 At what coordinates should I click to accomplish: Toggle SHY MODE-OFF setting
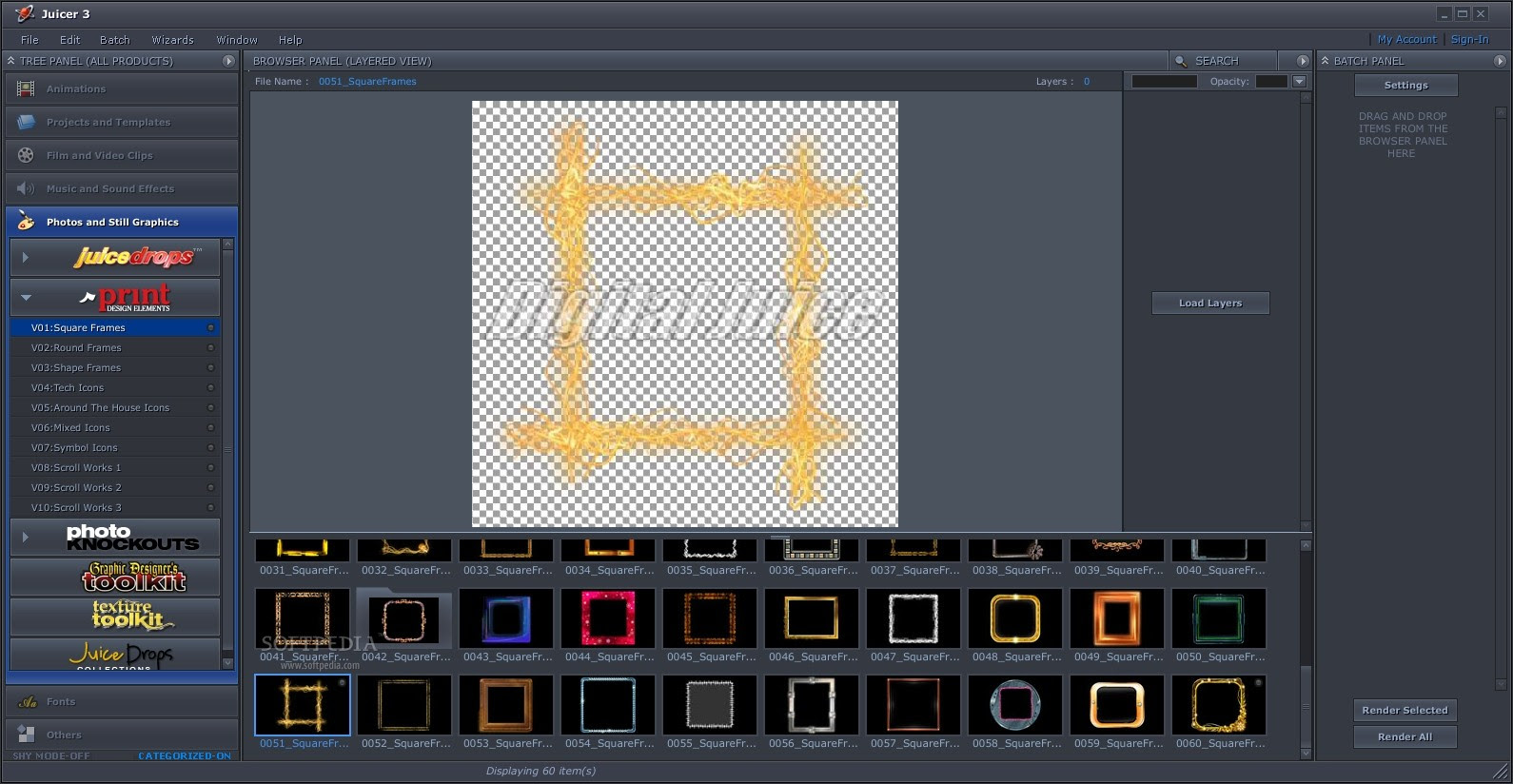click(x=51, y=755)
